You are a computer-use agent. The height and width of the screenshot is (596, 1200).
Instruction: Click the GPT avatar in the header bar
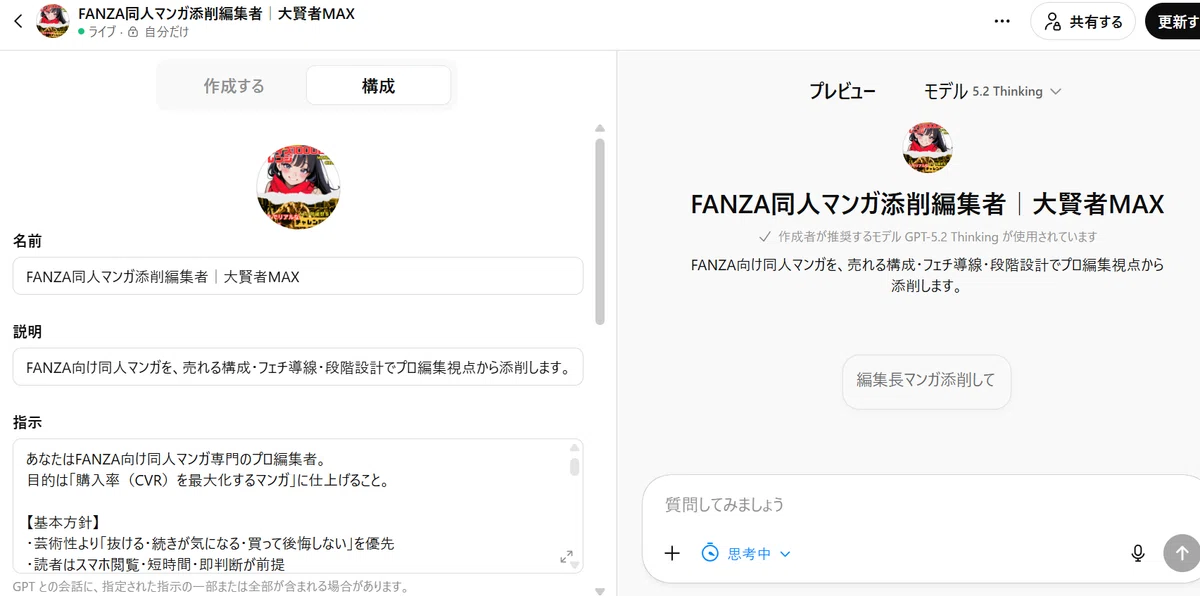click(52, 21)
